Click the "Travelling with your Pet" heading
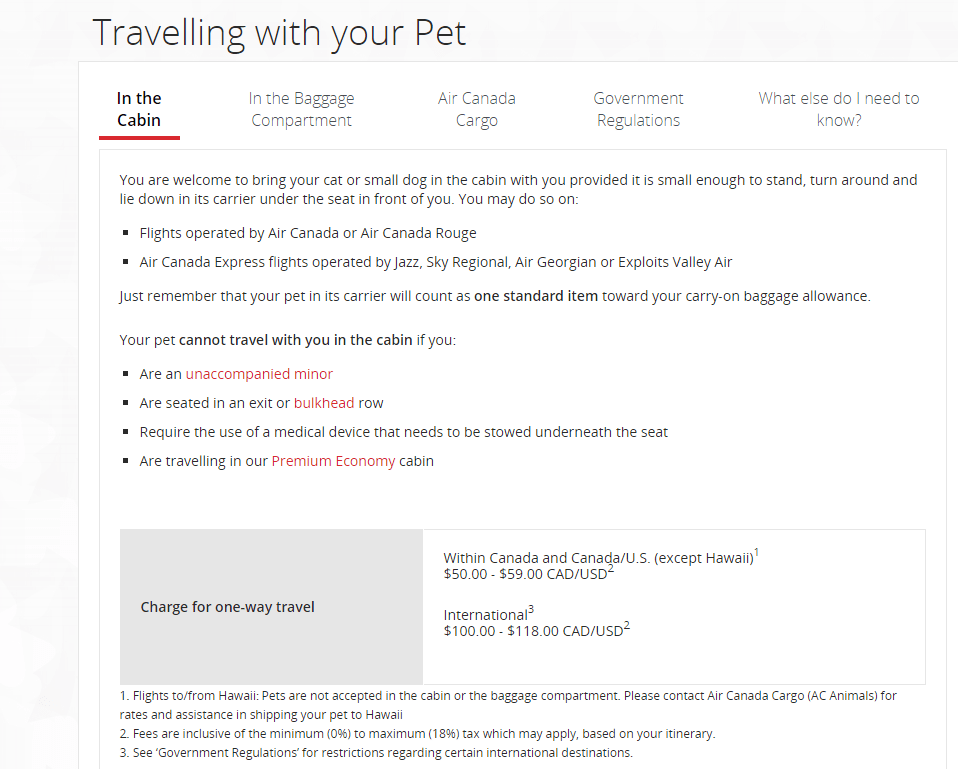 [x=280, y=32]
